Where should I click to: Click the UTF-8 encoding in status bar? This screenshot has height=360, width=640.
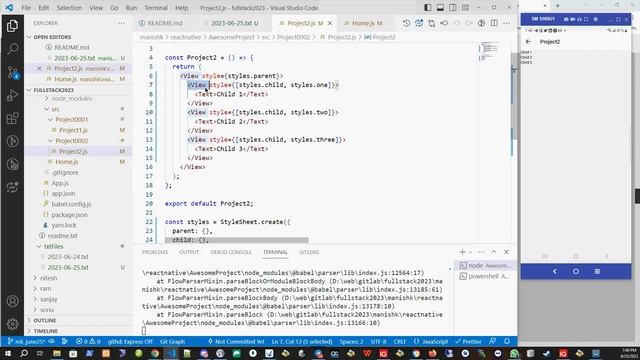[x=378, y=341]
